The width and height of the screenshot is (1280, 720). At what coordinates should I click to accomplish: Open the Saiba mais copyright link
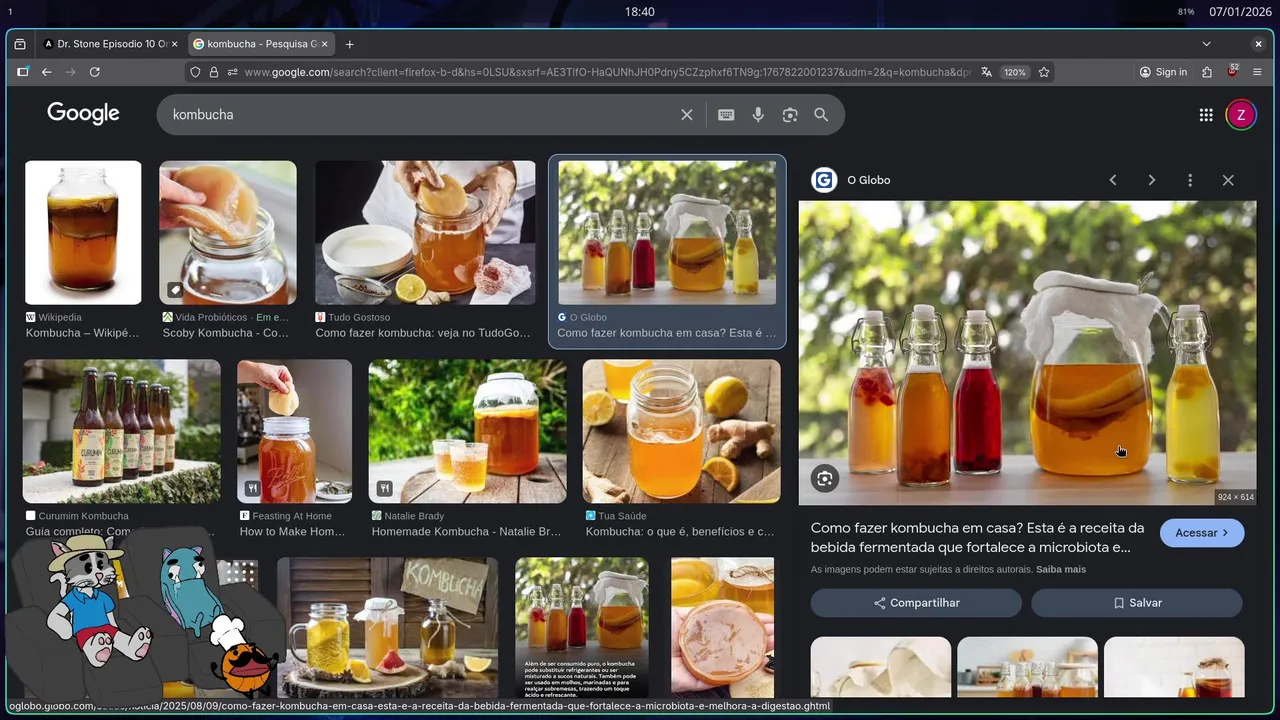click(x=1061, y=569)
